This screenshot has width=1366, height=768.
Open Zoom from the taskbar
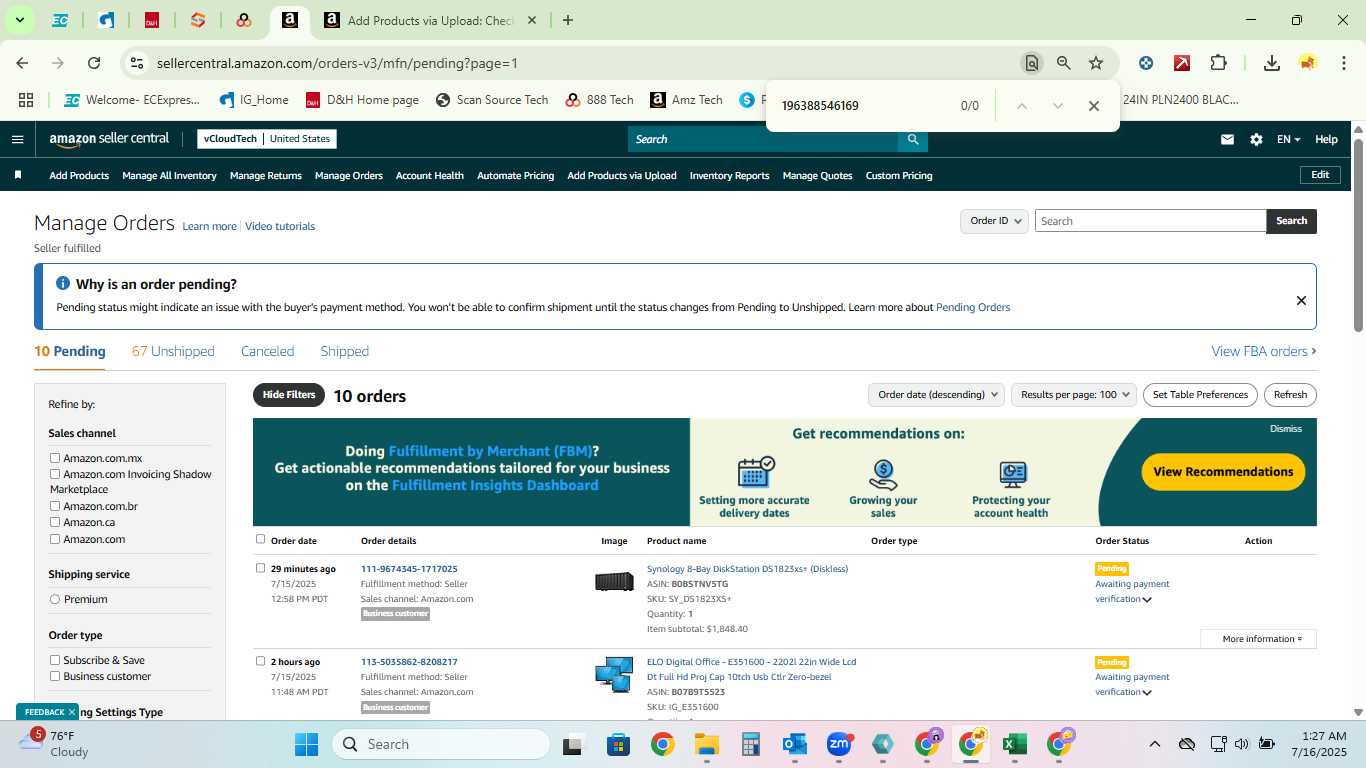tap(839, 744)
